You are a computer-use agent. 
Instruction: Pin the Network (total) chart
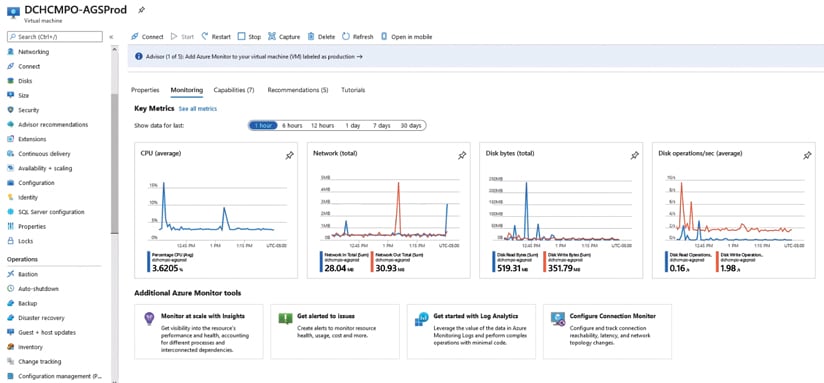coord(462,156)
